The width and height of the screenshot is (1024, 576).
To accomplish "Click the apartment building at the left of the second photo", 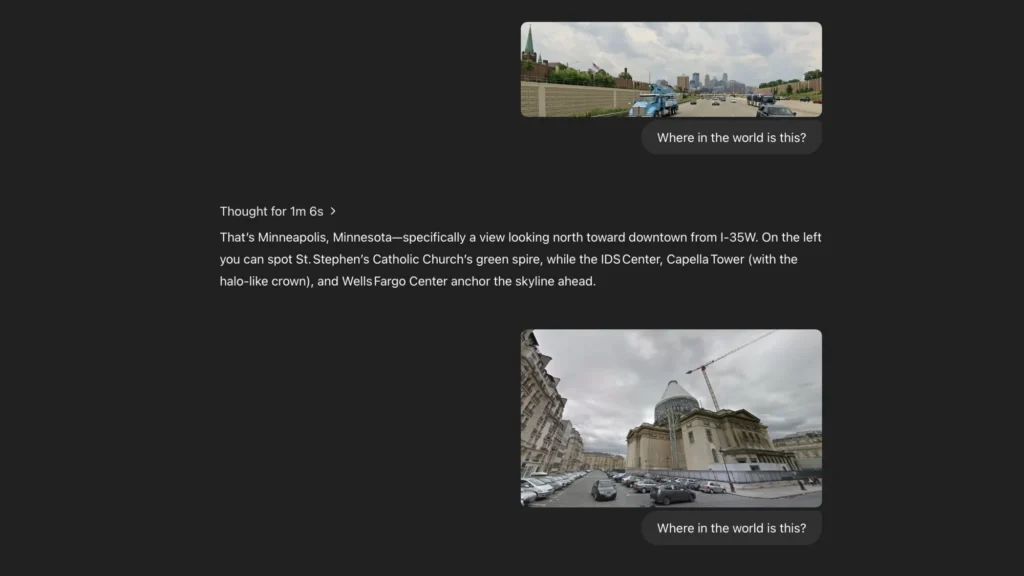I will [541, 410].
